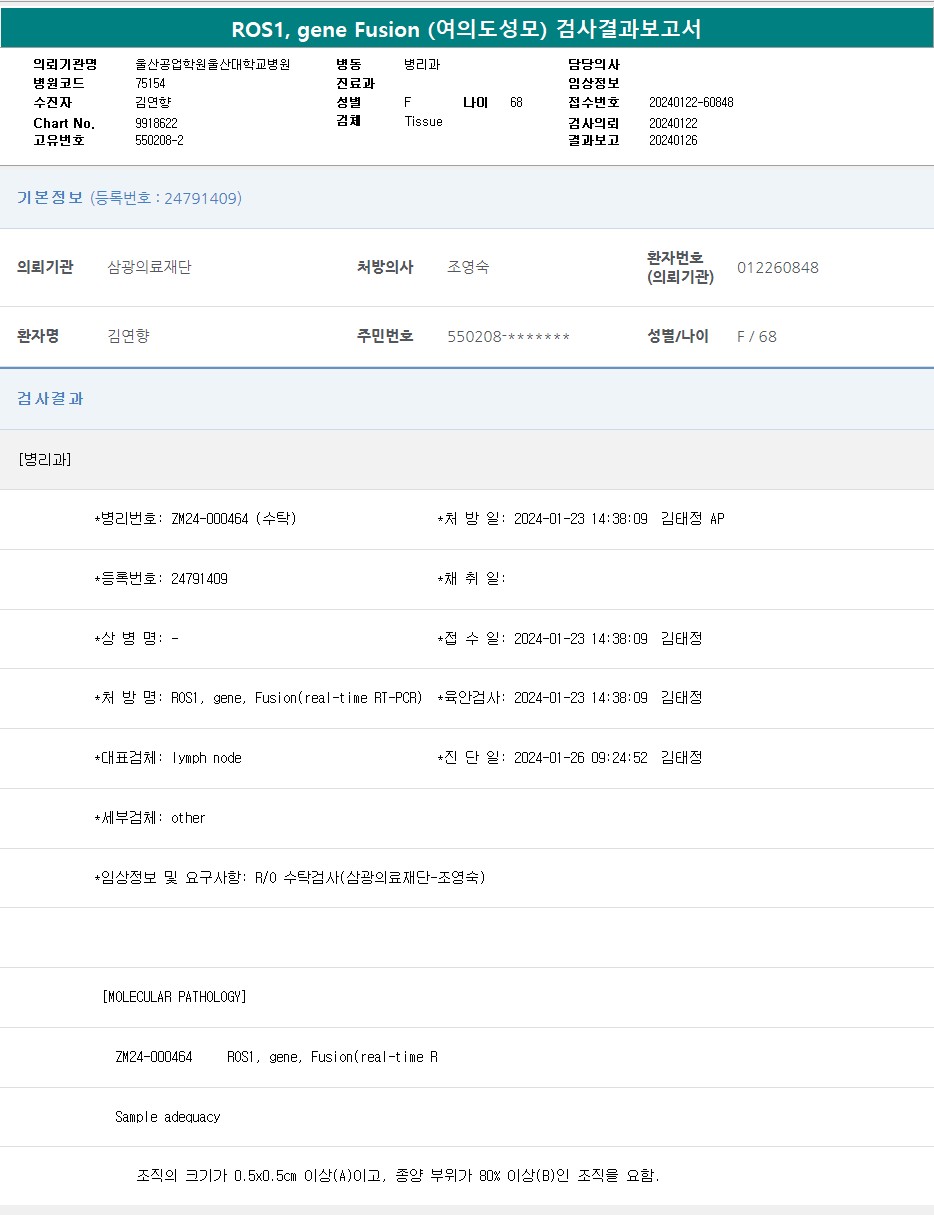Click the 세부검체 other value
Image resolution: width=934 pixels, height=1215 pixels.
[188, 818]
